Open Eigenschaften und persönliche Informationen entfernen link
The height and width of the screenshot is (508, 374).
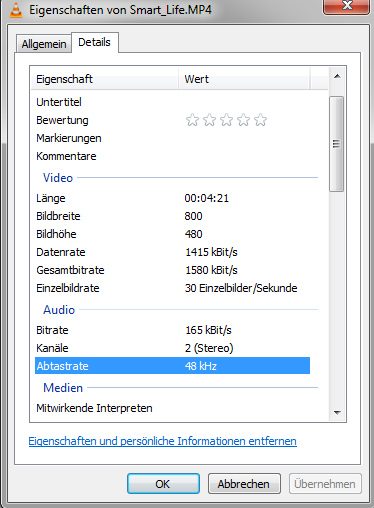[163, 441]
